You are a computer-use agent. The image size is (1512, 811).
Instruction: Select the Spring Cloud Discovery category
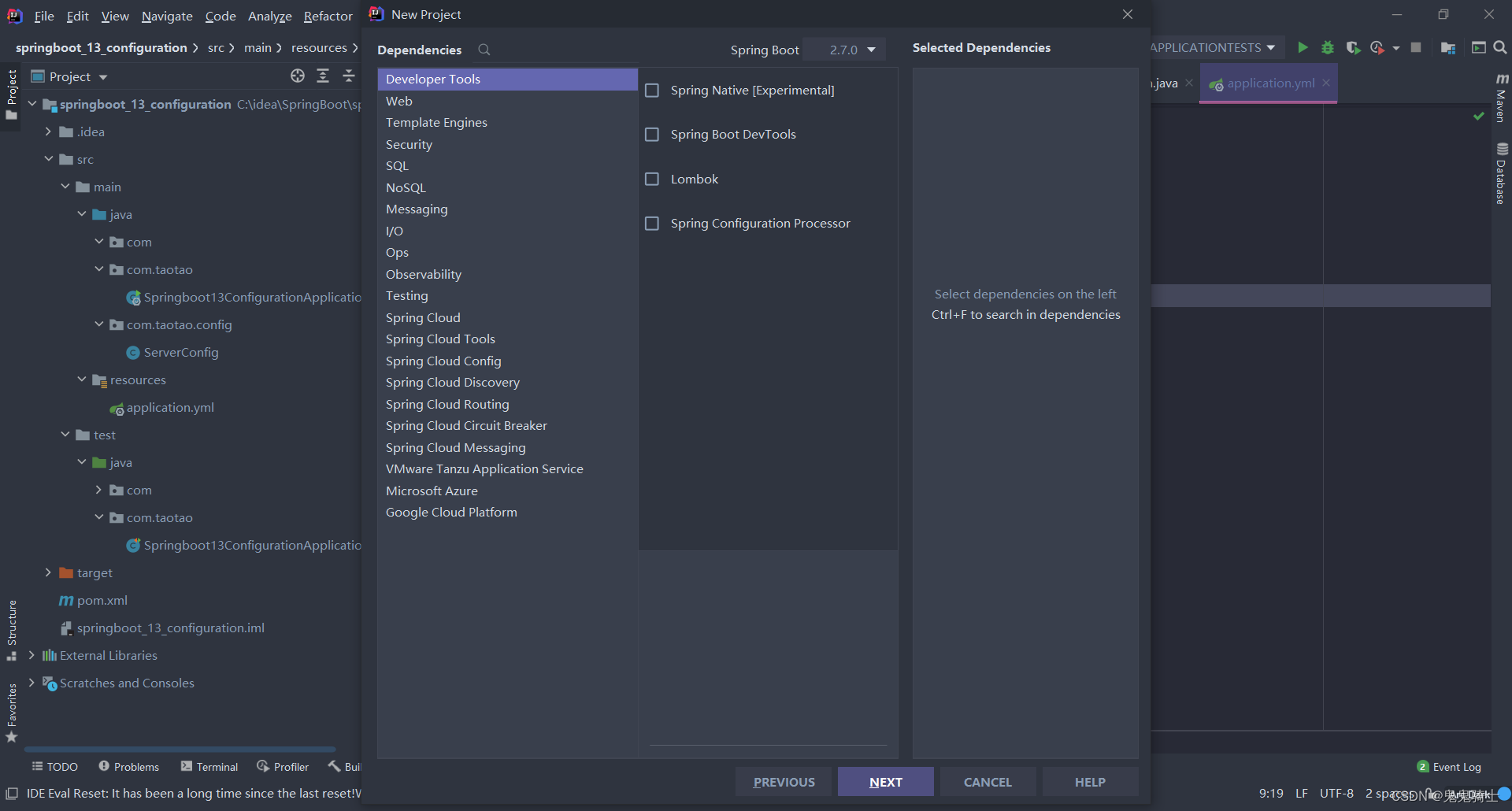[507, 383]
